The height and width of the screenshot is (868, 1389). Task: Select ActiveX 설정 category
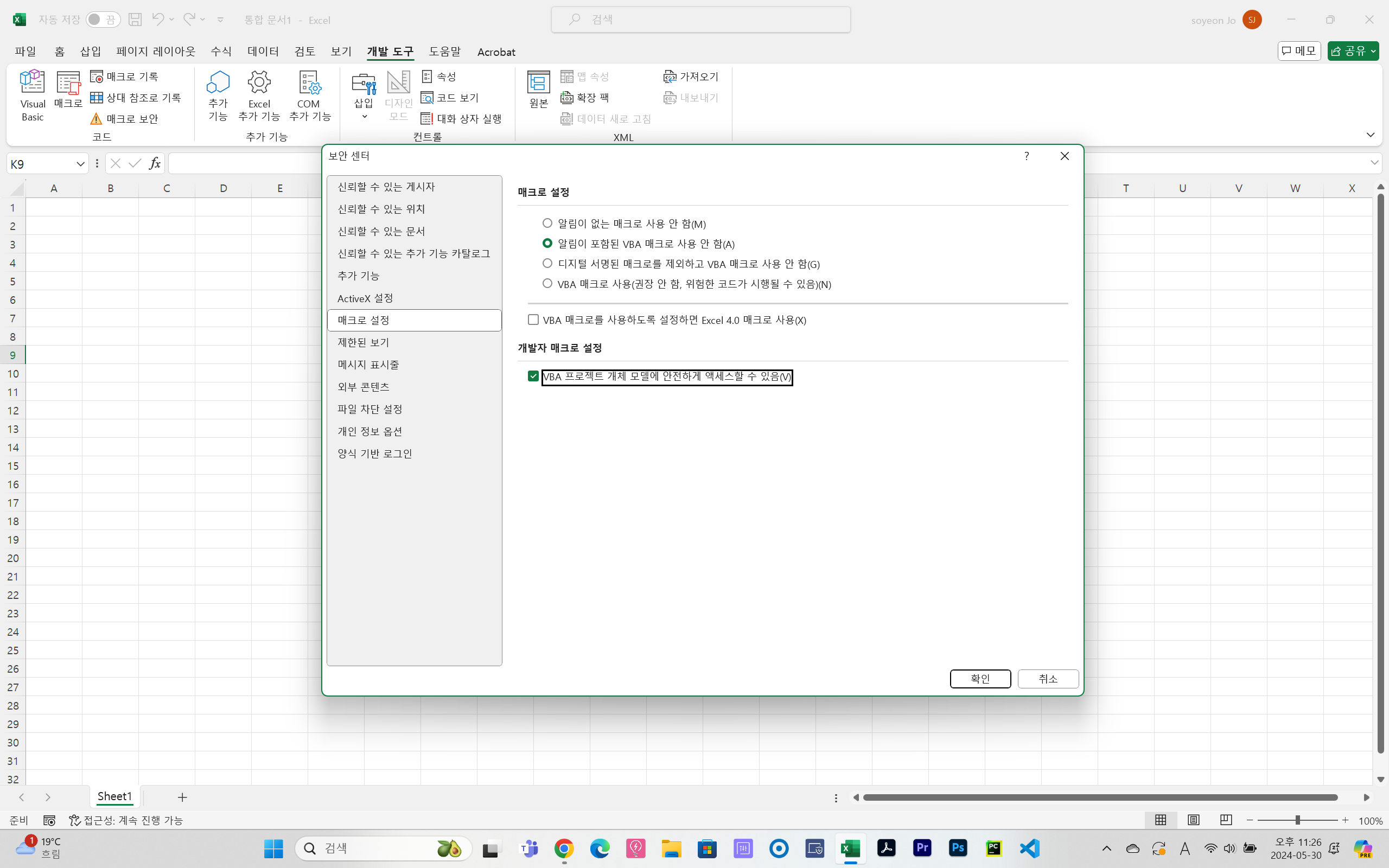(x=414, y=298)
